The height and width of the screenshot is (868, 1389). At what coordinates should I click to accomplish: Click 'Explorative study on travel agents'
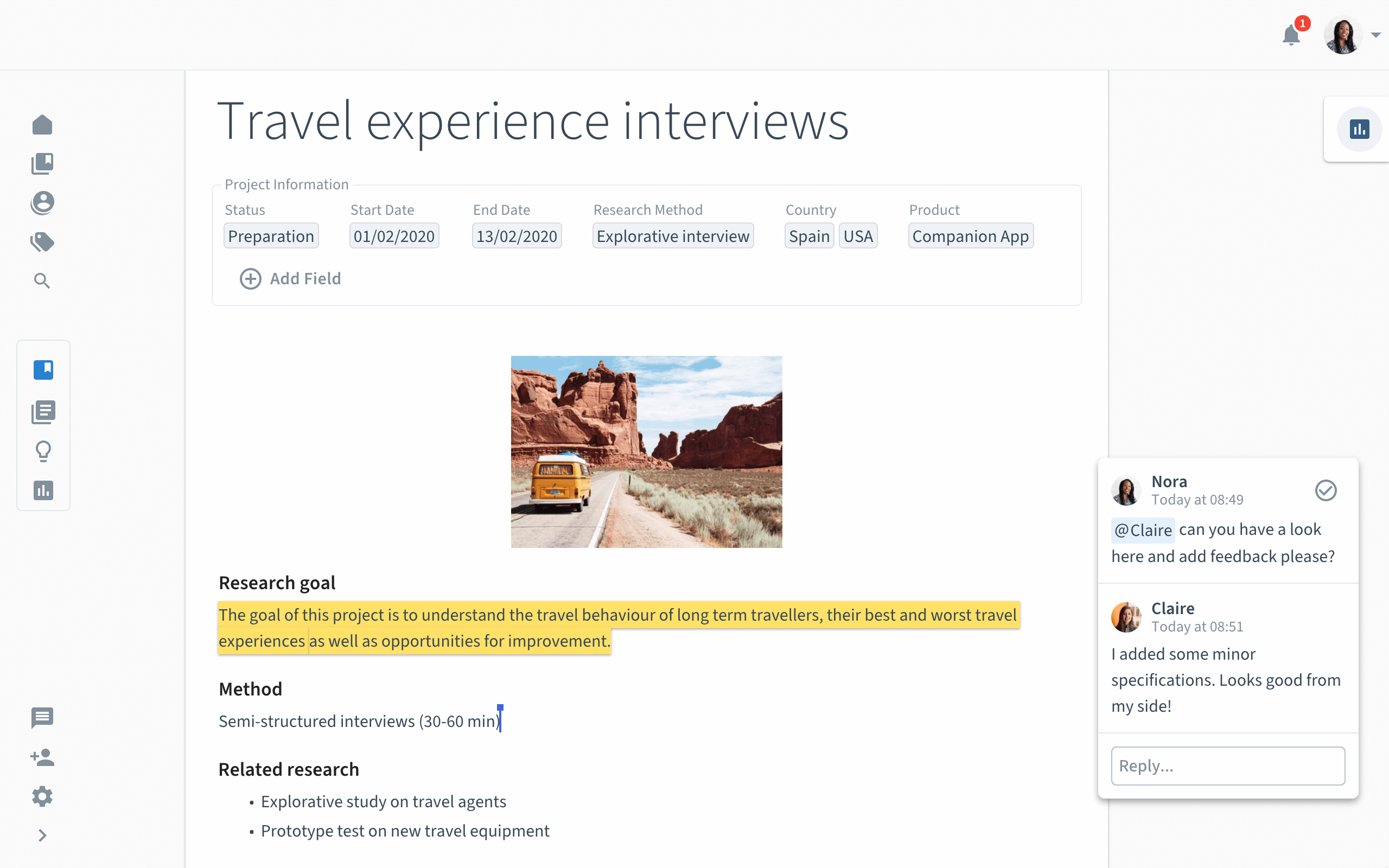(384, 801)
